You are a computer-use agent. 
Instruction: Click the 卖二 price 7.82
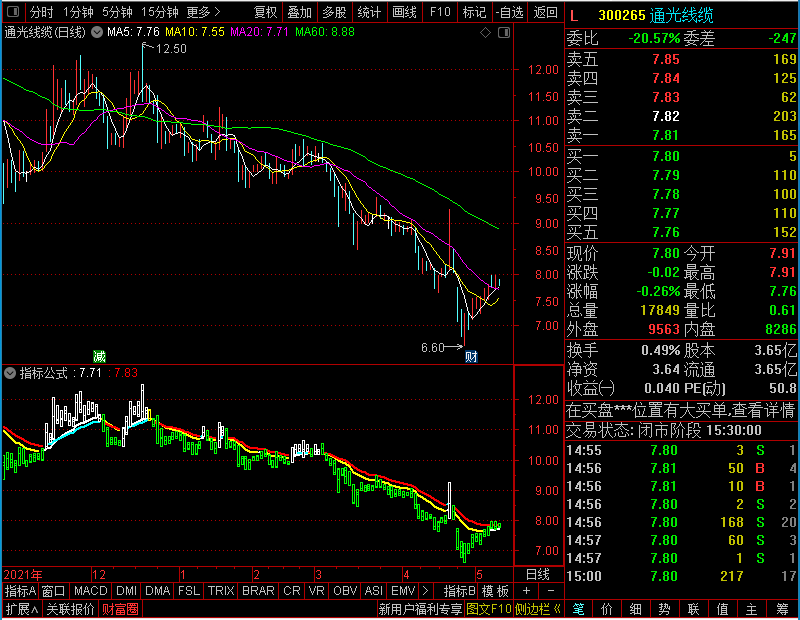(666, 116)
